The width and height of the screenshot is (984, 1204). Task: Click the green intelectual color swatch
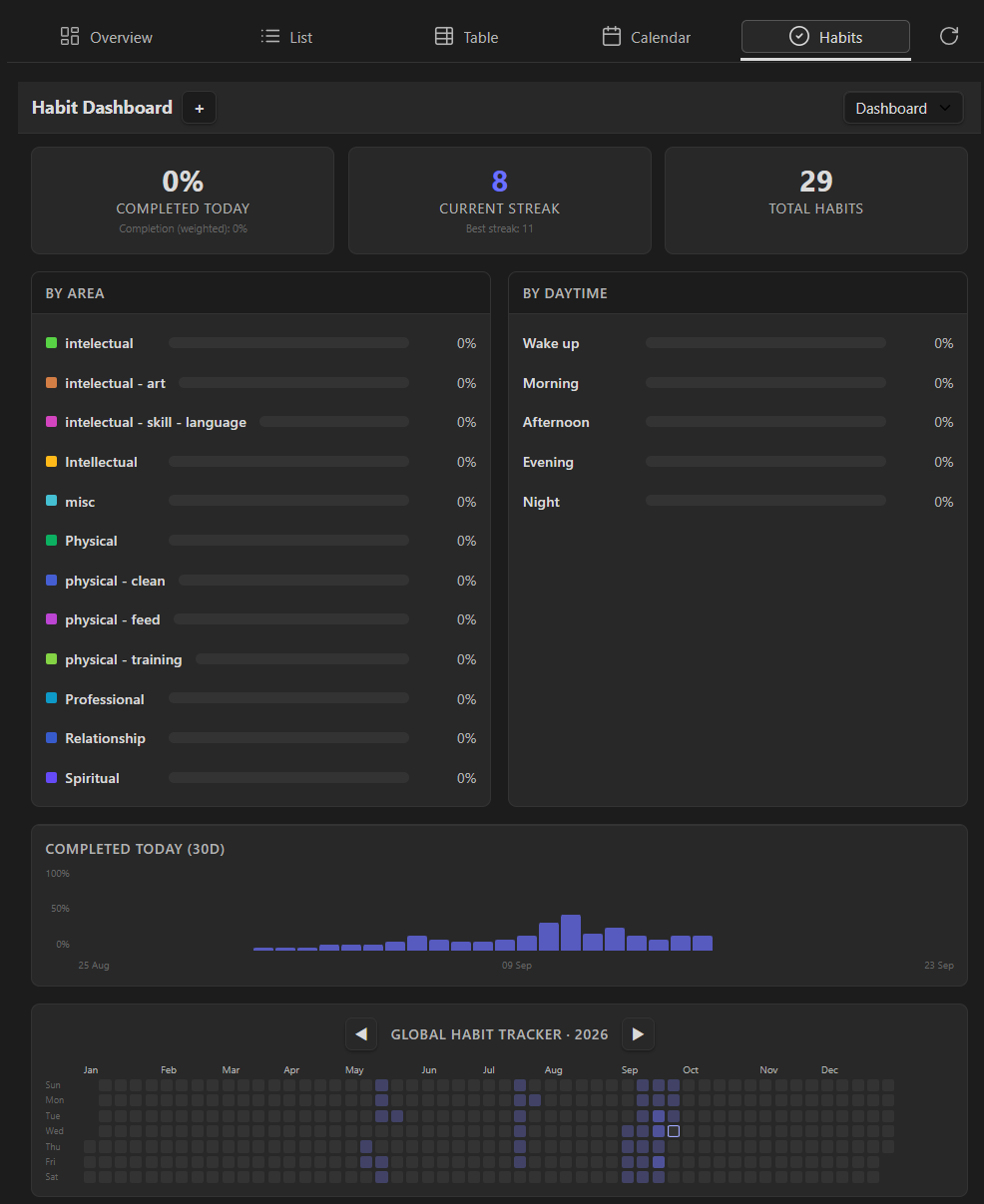tap(52, 343)
